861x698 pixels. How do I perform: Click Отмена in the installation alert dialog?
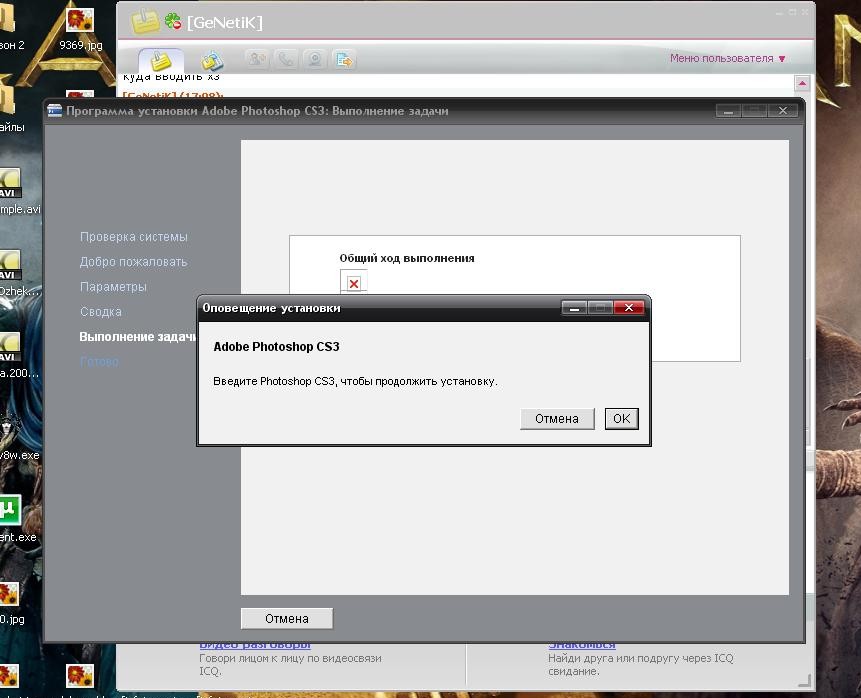click(x=557, y=418)
